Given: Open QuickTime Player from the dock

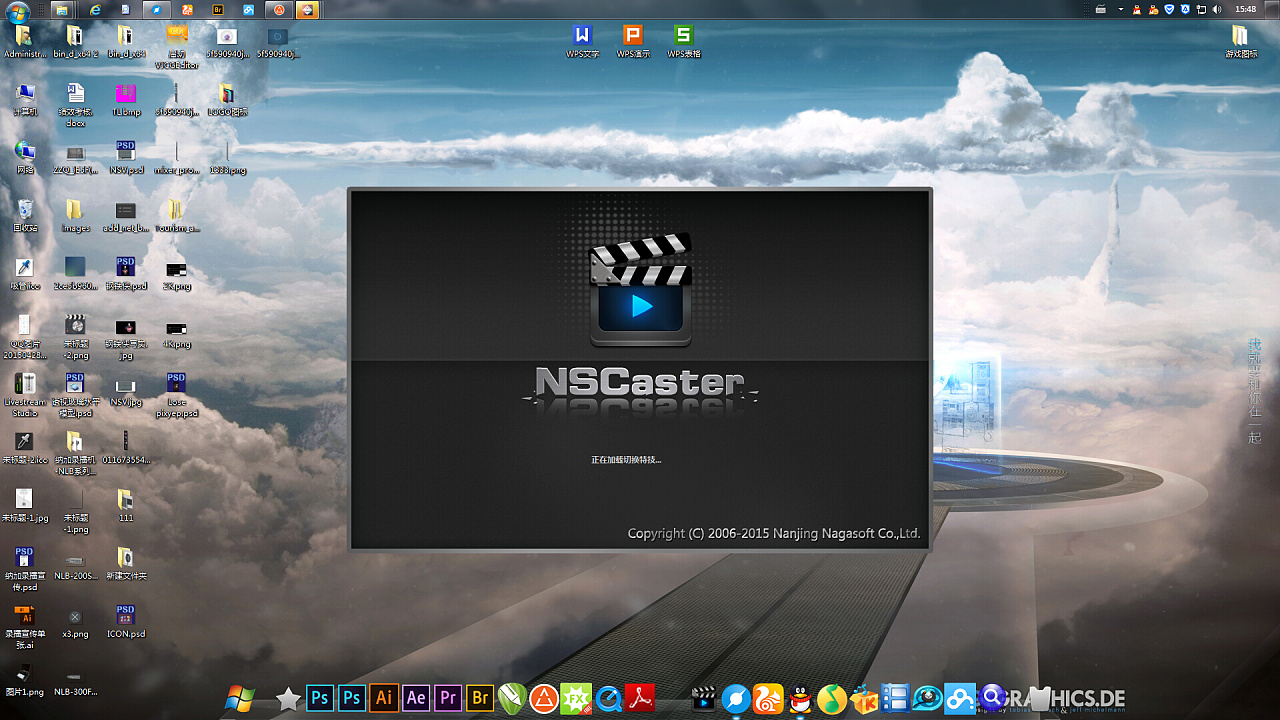Looking at the screenshot, I should 607,698.
